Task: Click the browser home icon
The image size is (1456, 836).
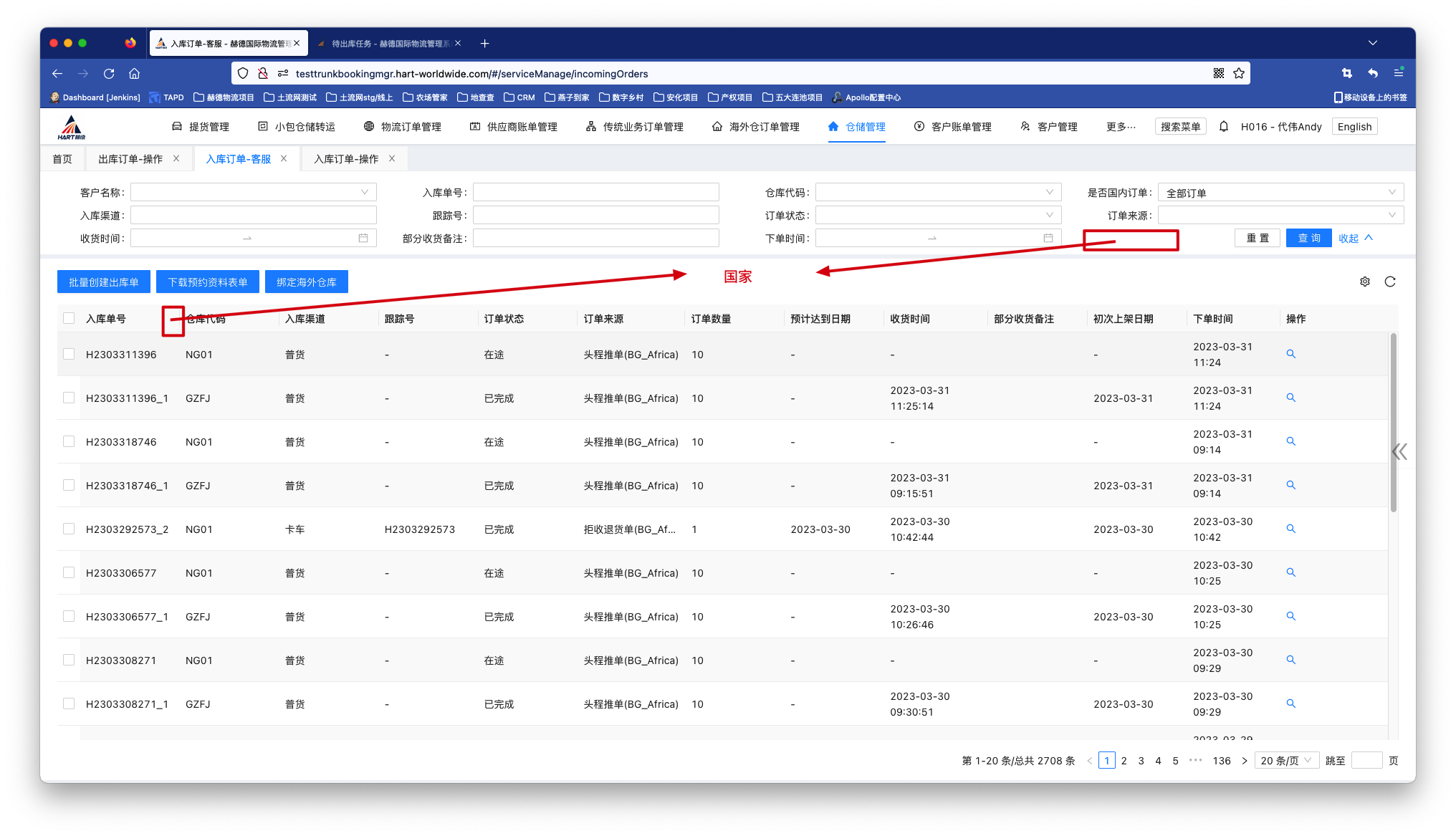Action: click(134, 73)
